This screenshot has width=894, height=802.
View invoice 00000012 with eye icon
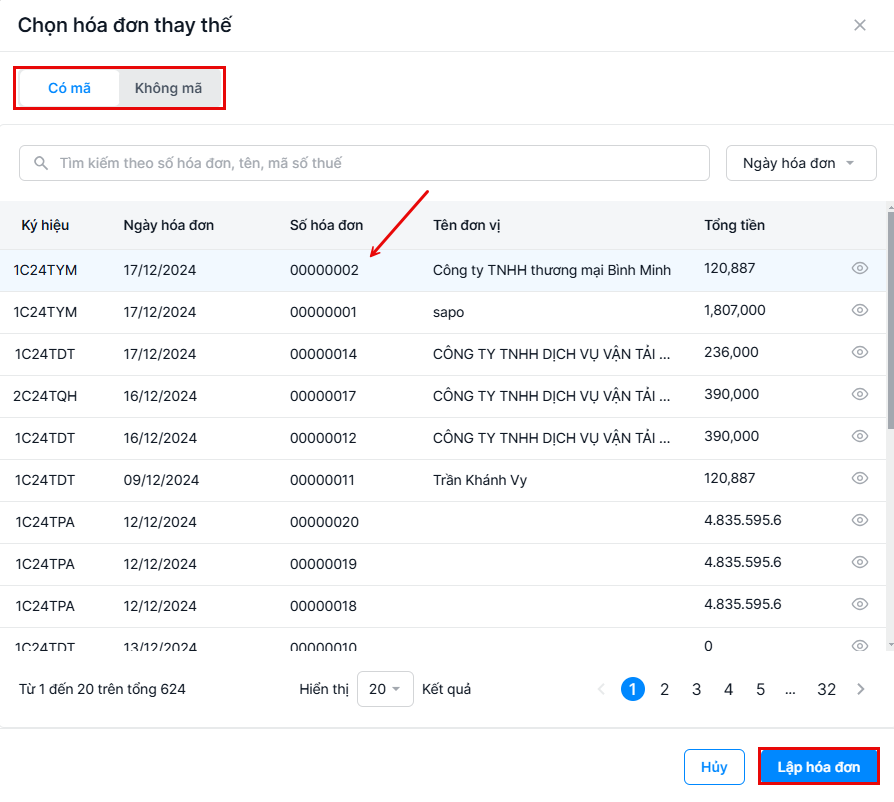coord(859,437)
